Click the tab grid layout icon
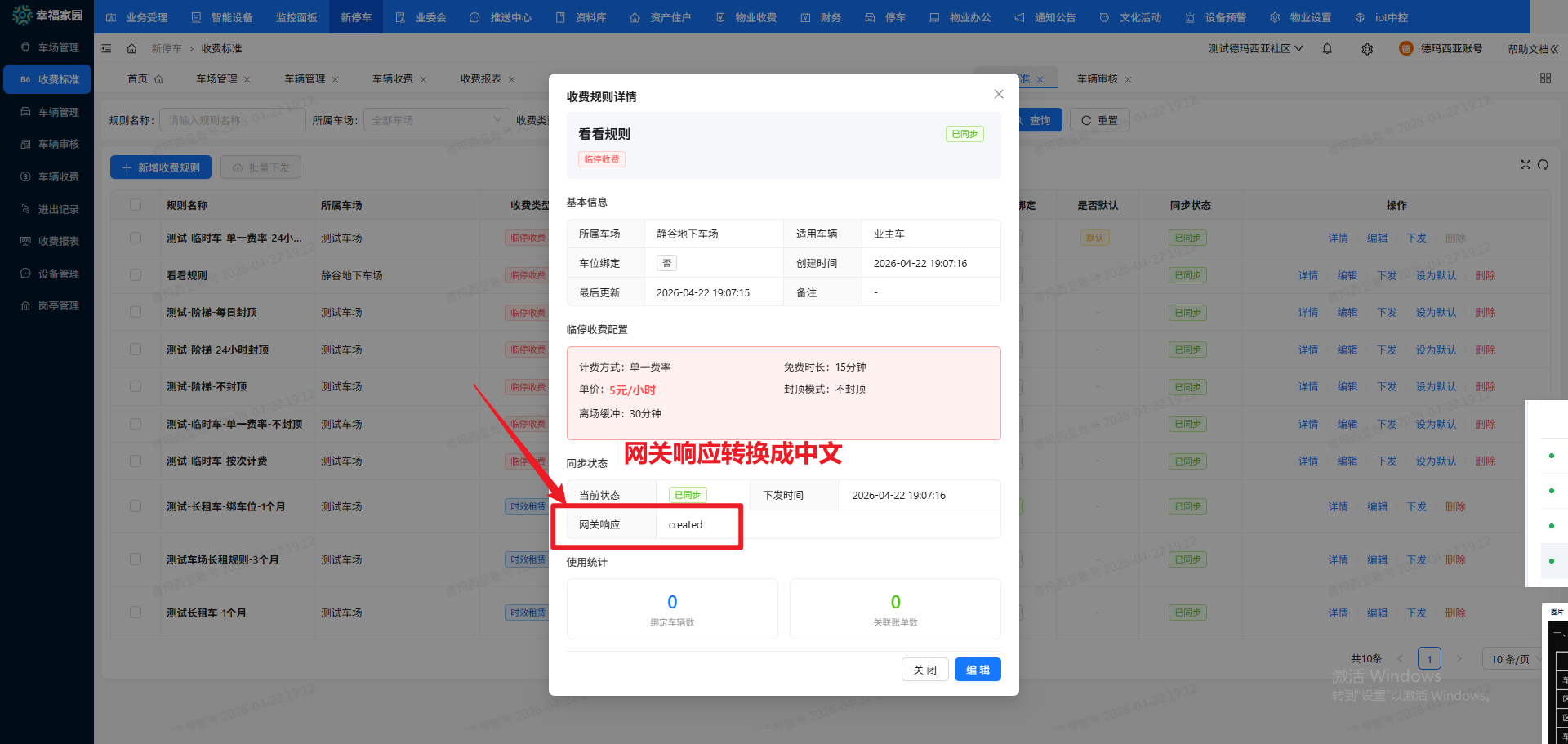Image resolution: width=1568 pixels, height=744 pixels. point(1545,78)
